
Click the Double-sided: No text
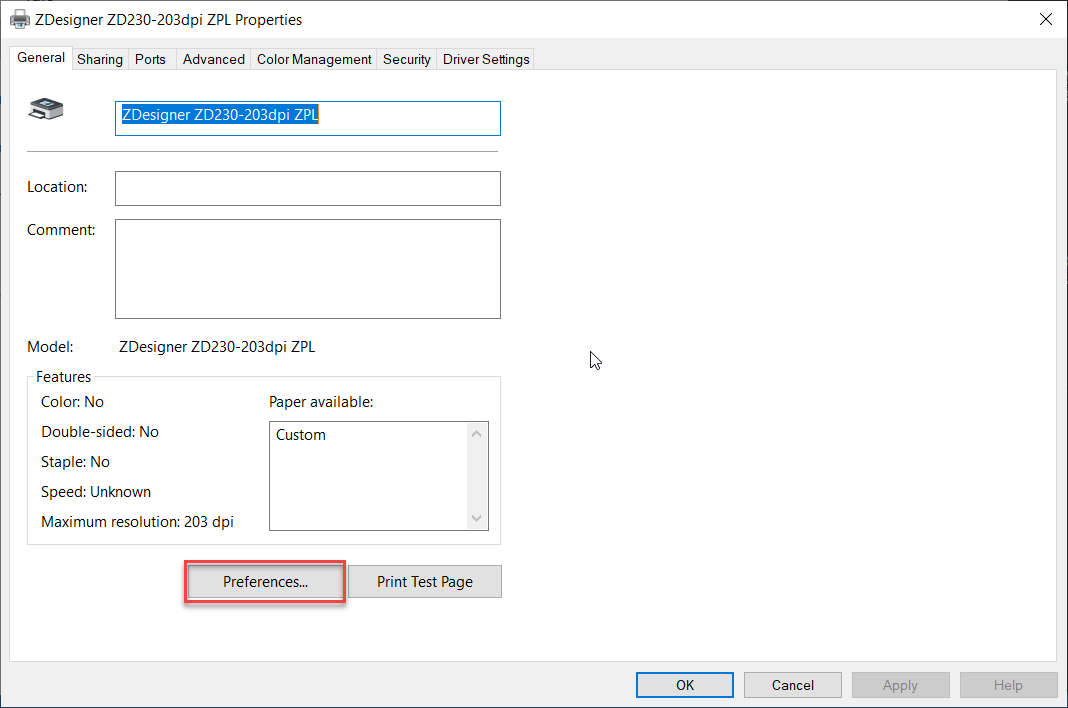tap(99, 432)
